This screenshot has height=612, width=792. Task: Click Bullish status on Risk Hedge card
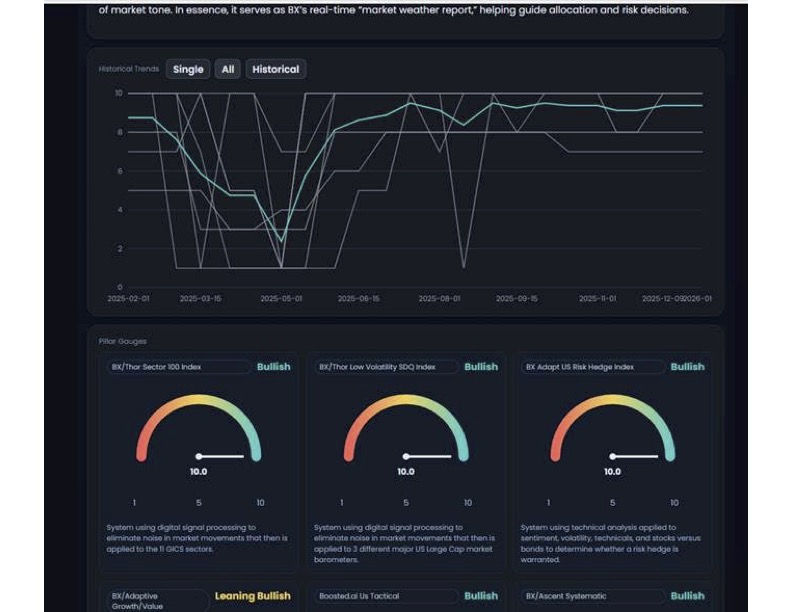[x=688, y=367]
